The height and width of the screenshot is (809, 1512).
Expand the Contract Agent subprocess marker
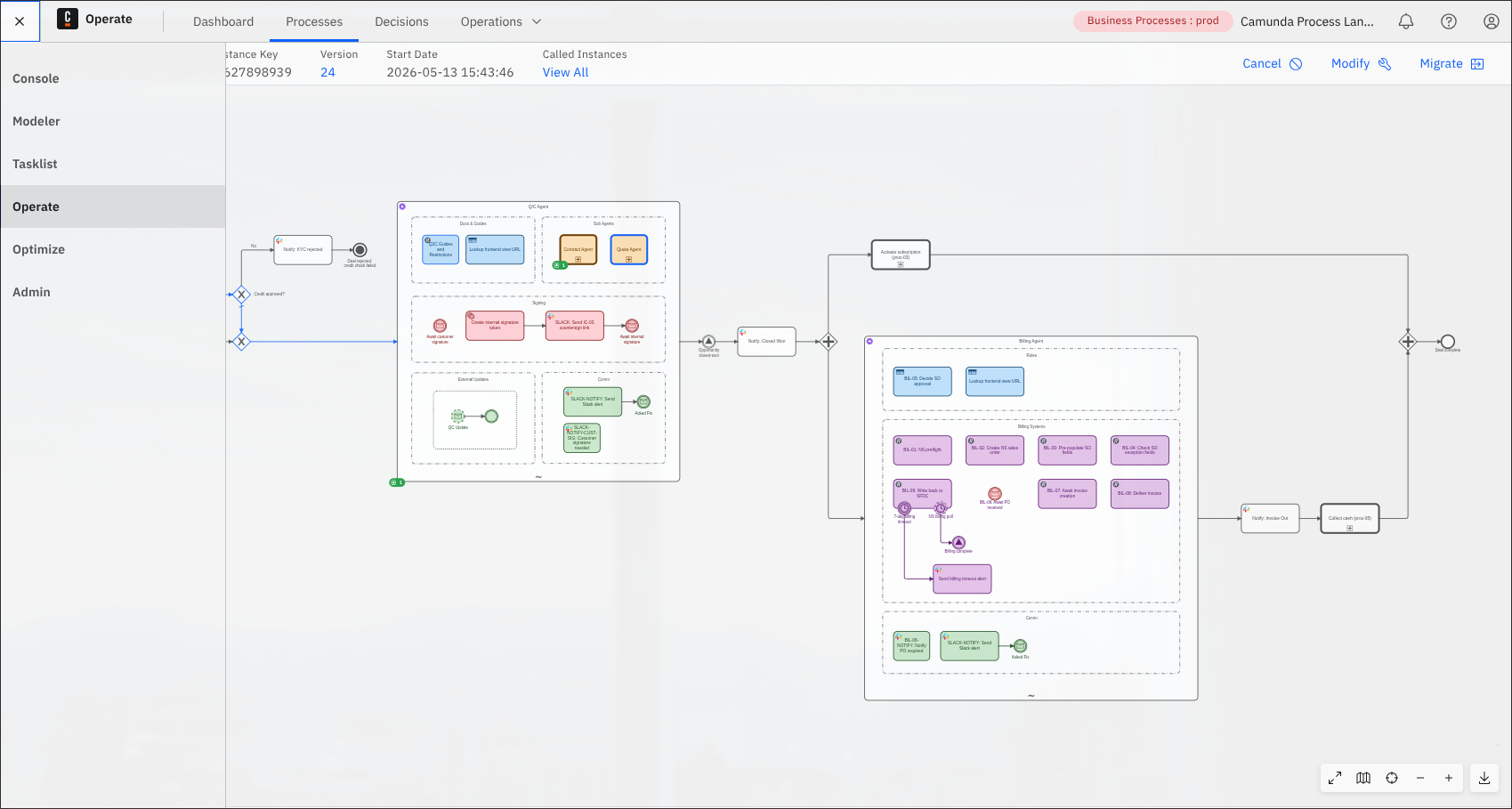point(578,260)
